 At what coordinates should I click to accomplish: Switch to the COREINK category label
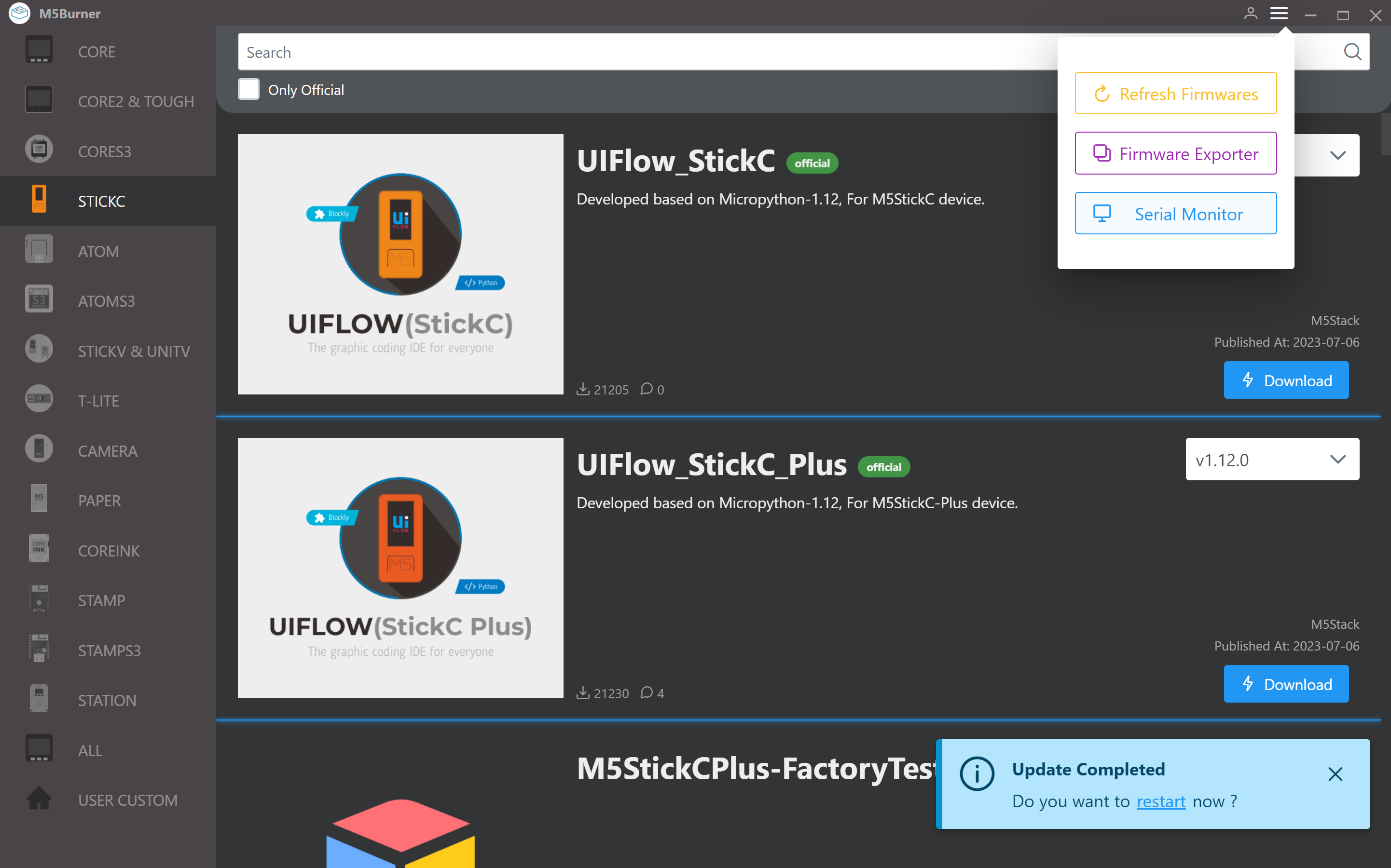click(109, 551)
